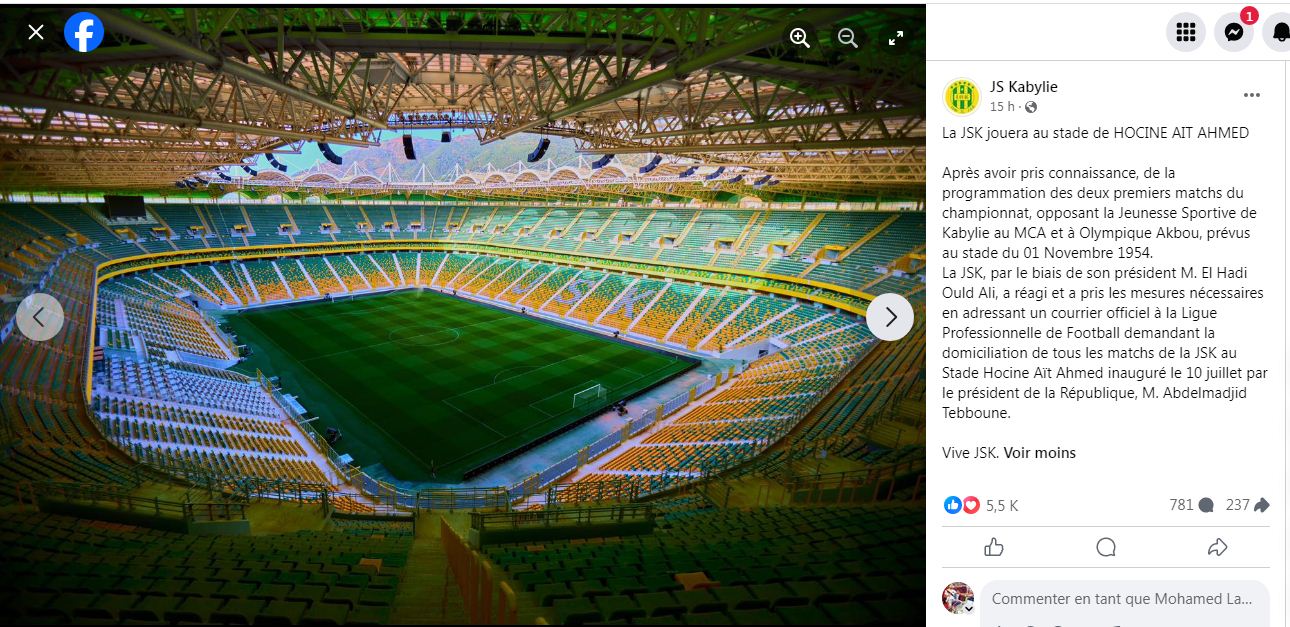Zoom in on the stadium photo
1290x627 pixels.
pos(799,38)
